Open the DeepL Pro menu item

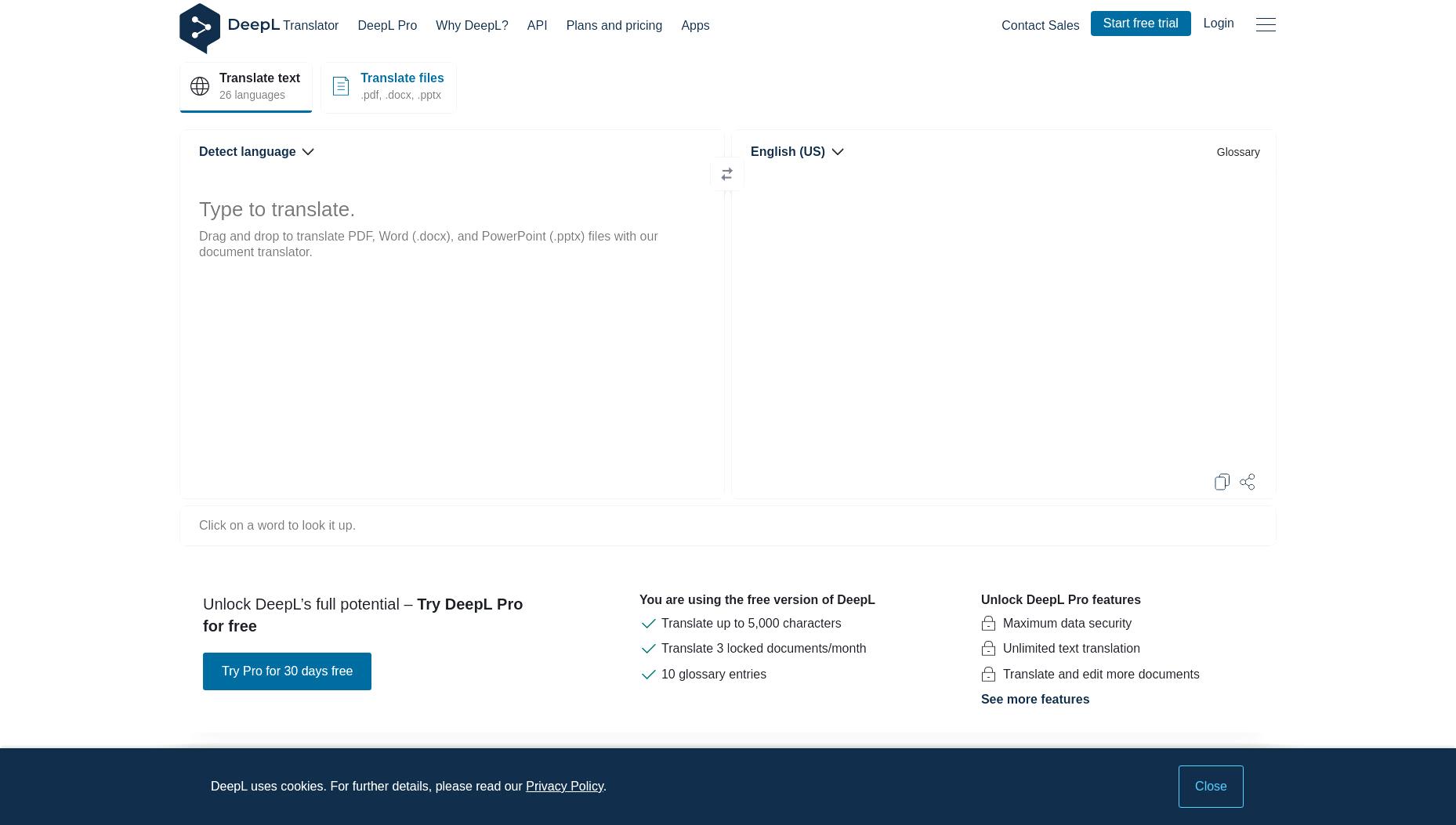click(x=387, y=26)
